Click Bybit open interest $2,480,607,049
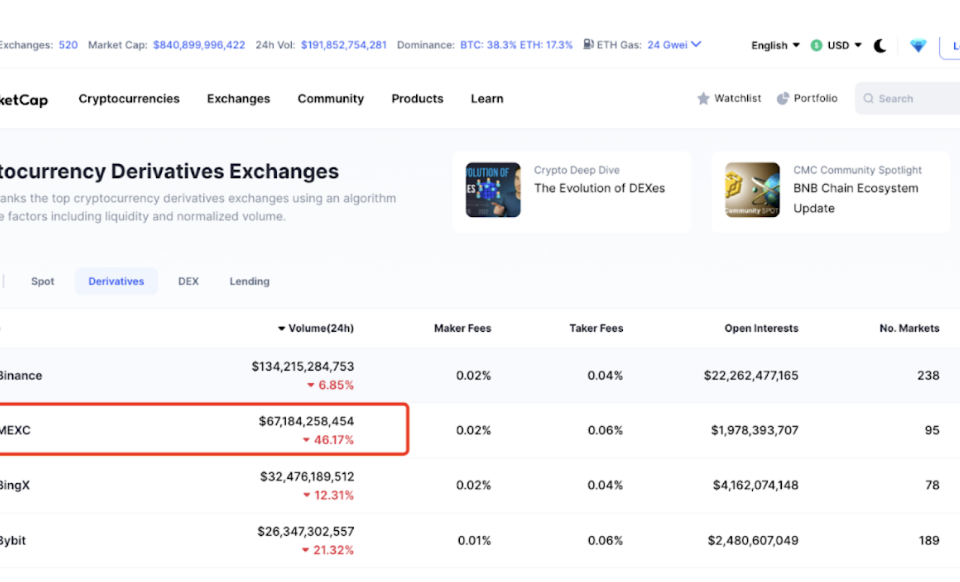The width and height of the screenshot is (960, 582). click(753, 540)
